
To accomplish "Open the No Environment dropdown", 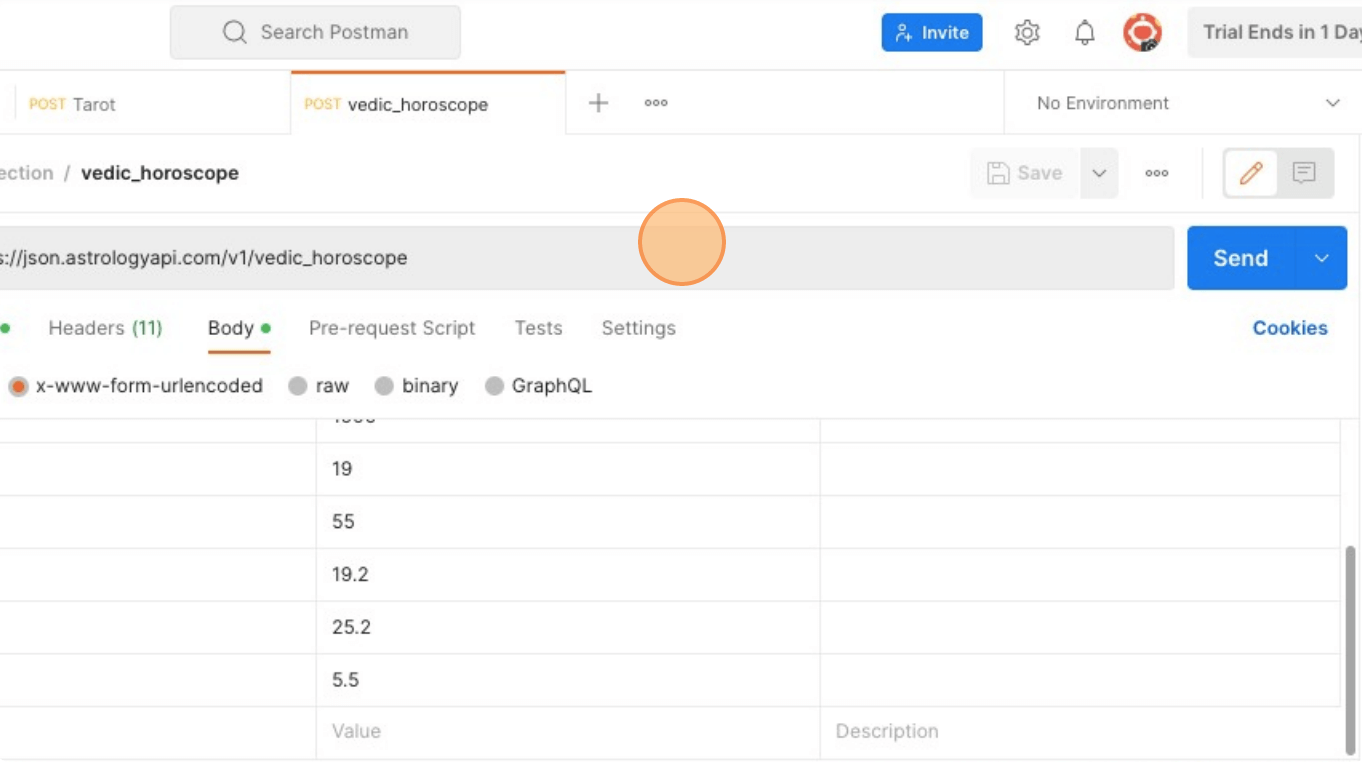I will pos(1187,103).
